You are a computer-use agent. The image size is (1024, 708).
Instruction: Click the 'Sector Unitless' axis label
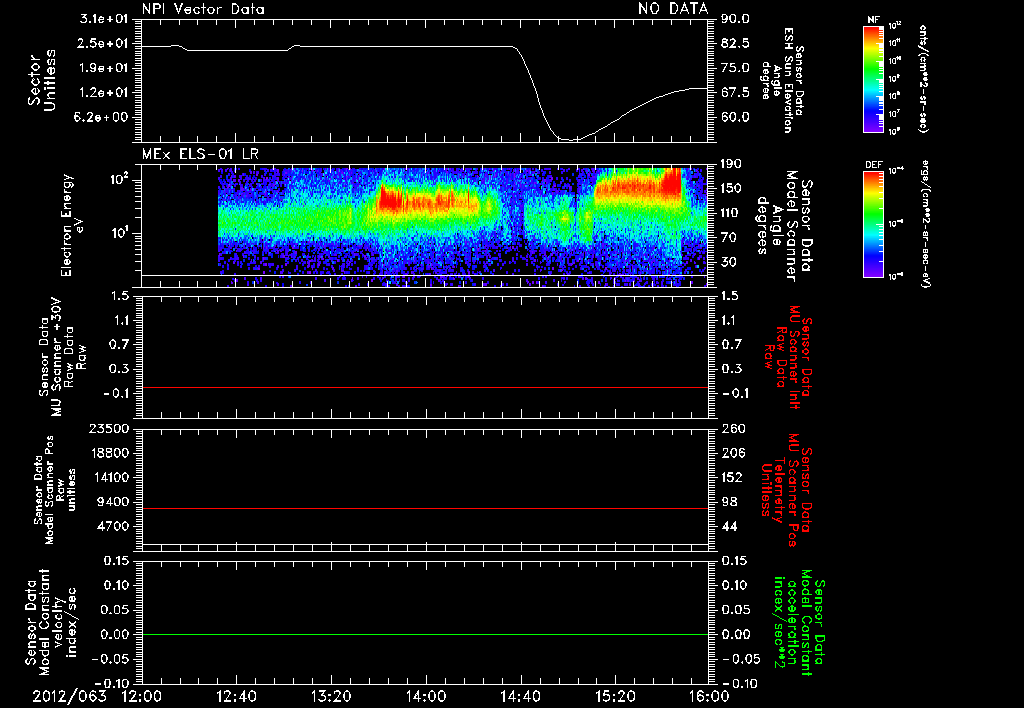click(x=42, y=80)
